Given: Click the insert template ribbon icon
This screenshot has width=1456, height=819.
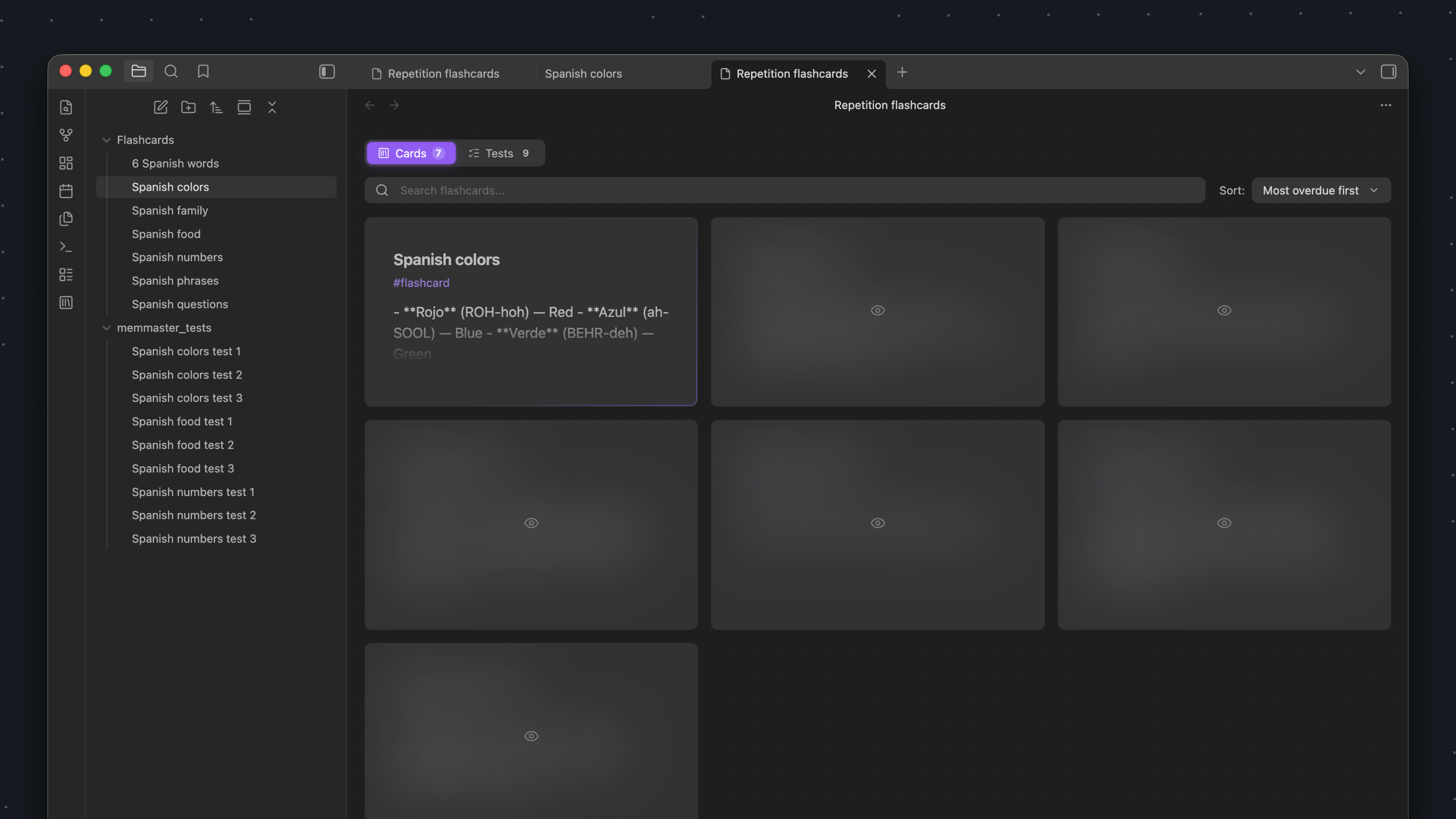Looking at the screenshot, I should click(x=66, y=219).
